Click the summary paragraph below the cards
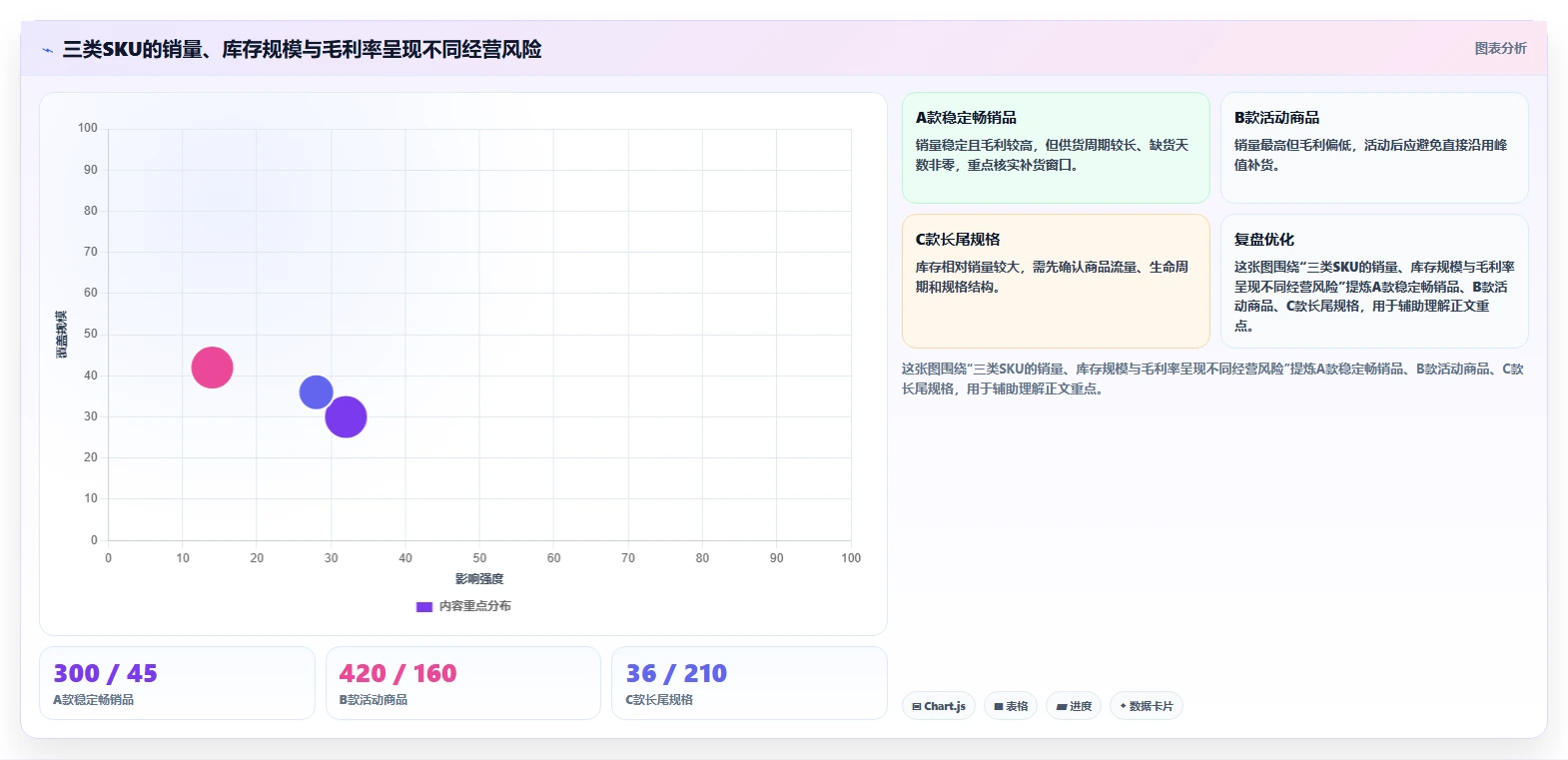Image resolution: width=1568 pixels, height=760 pixels. [1212, 379]
